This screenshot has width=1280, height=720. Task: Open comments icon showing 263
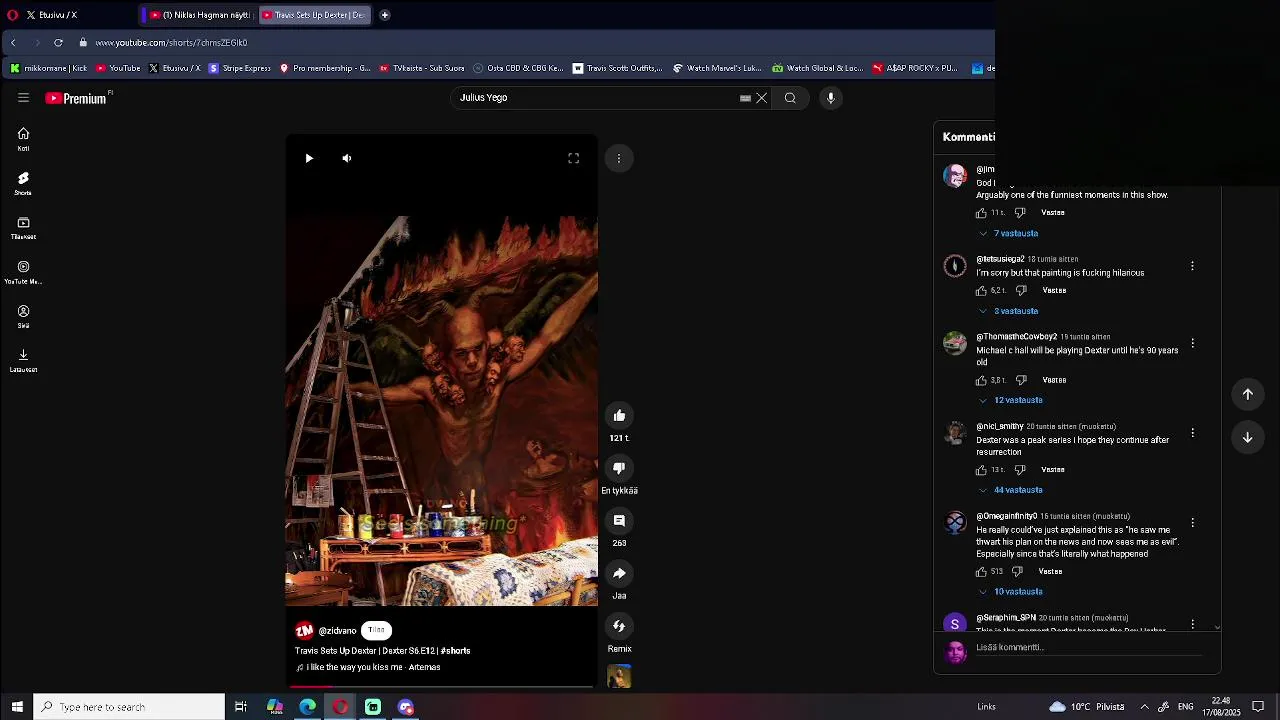[x=619, y=520]
